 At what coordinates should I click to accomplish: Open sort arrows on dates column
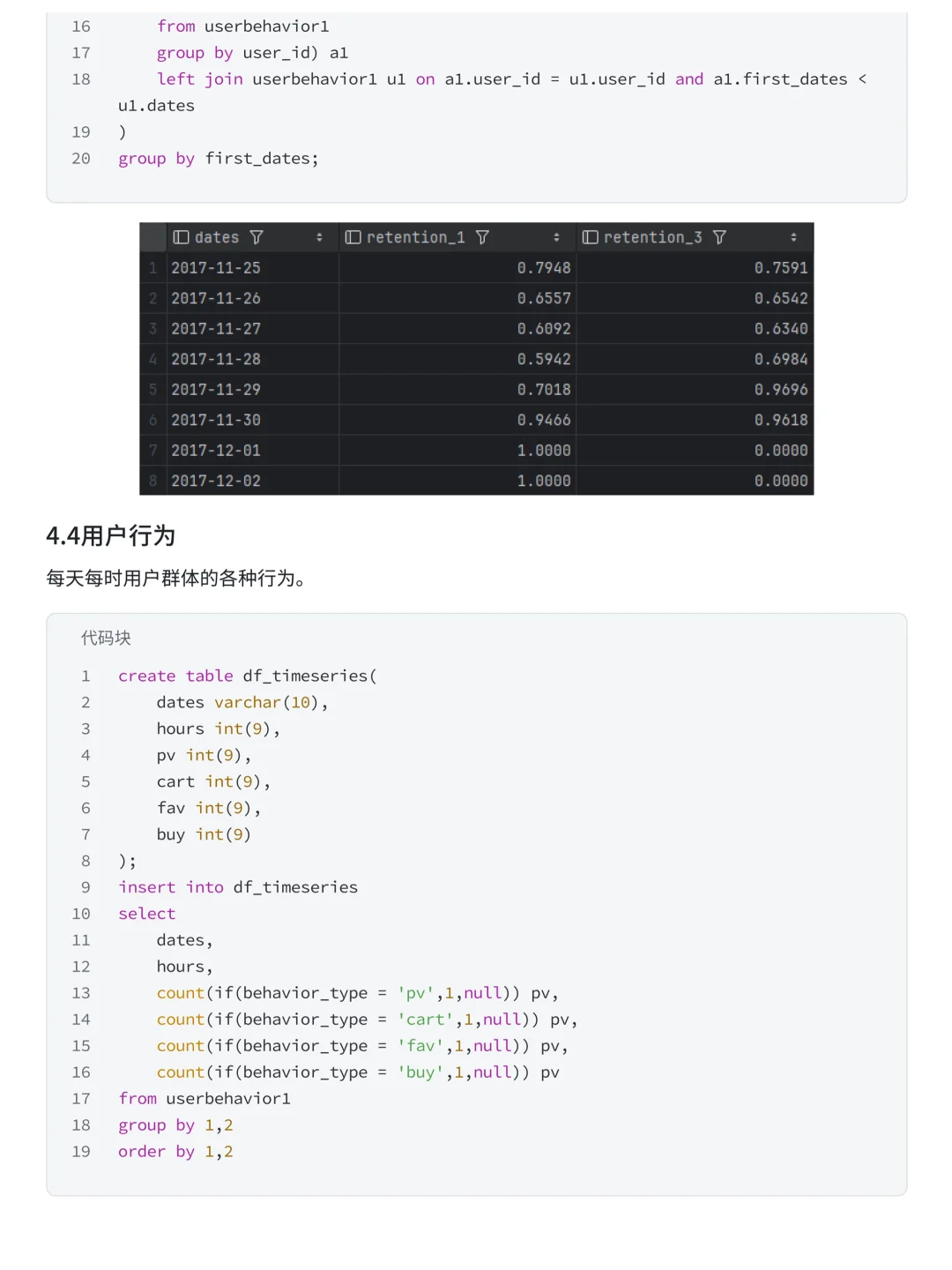coord(319,237)
